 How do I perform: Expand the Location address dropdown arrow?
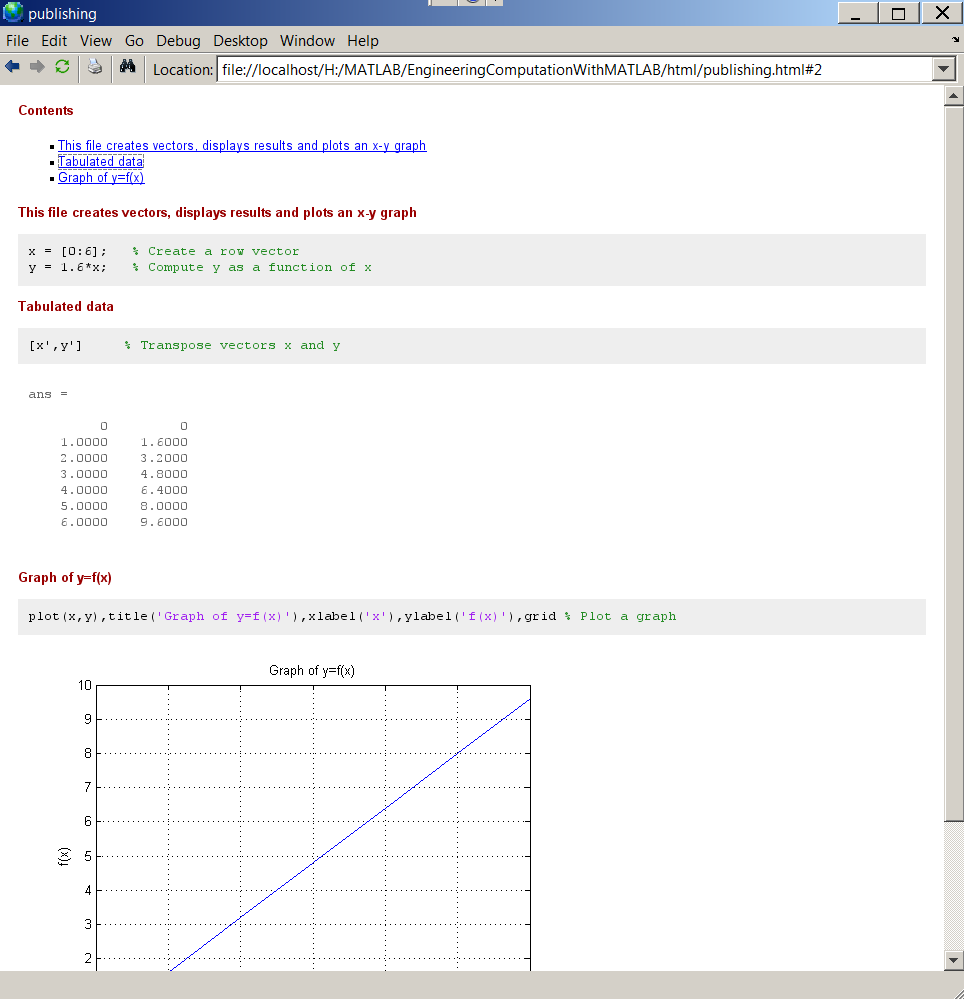click(943, 69)
